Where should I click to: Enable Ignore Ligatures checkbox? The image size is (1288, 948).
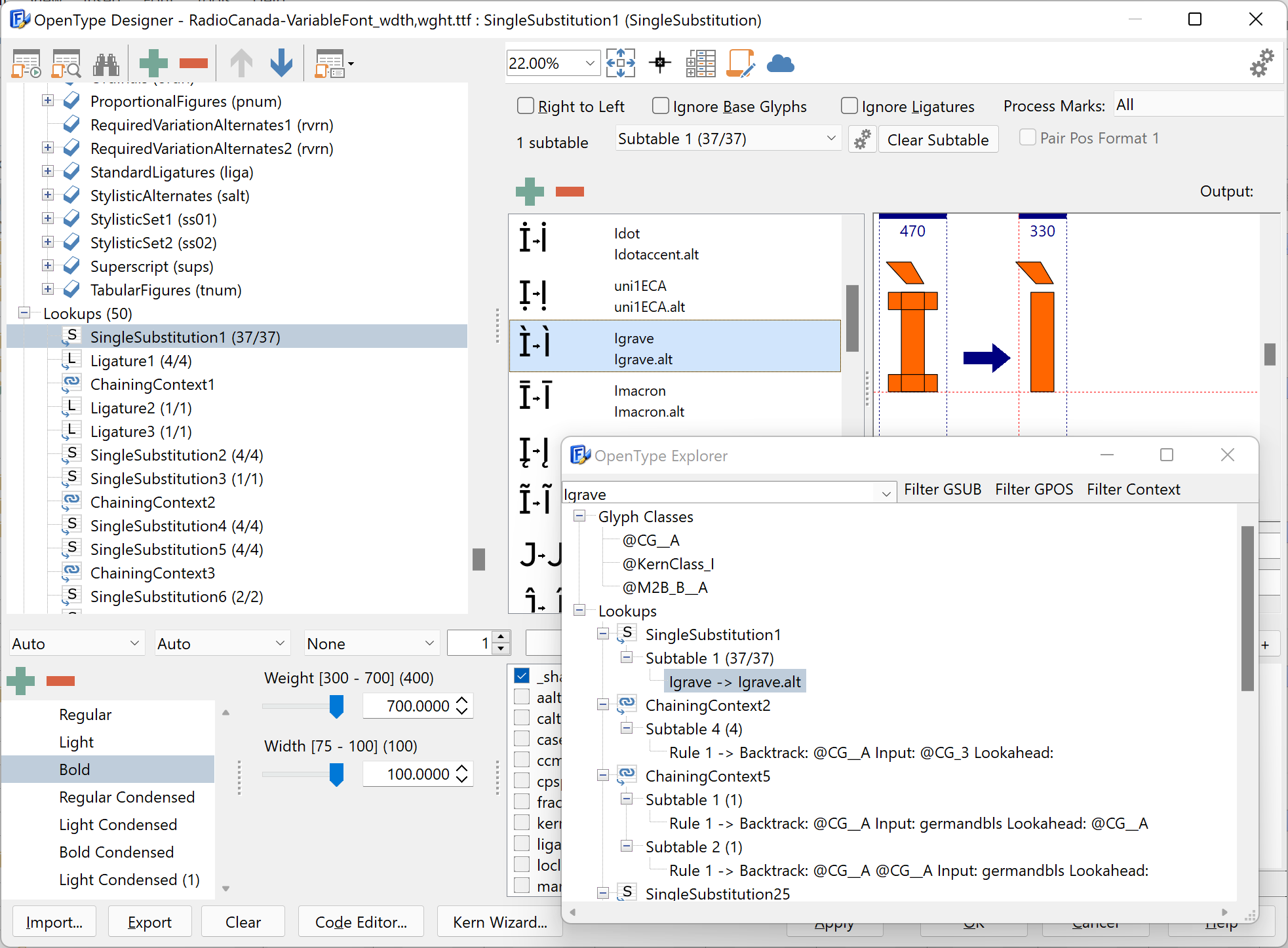pyautogui.click(x=849, y=105)
